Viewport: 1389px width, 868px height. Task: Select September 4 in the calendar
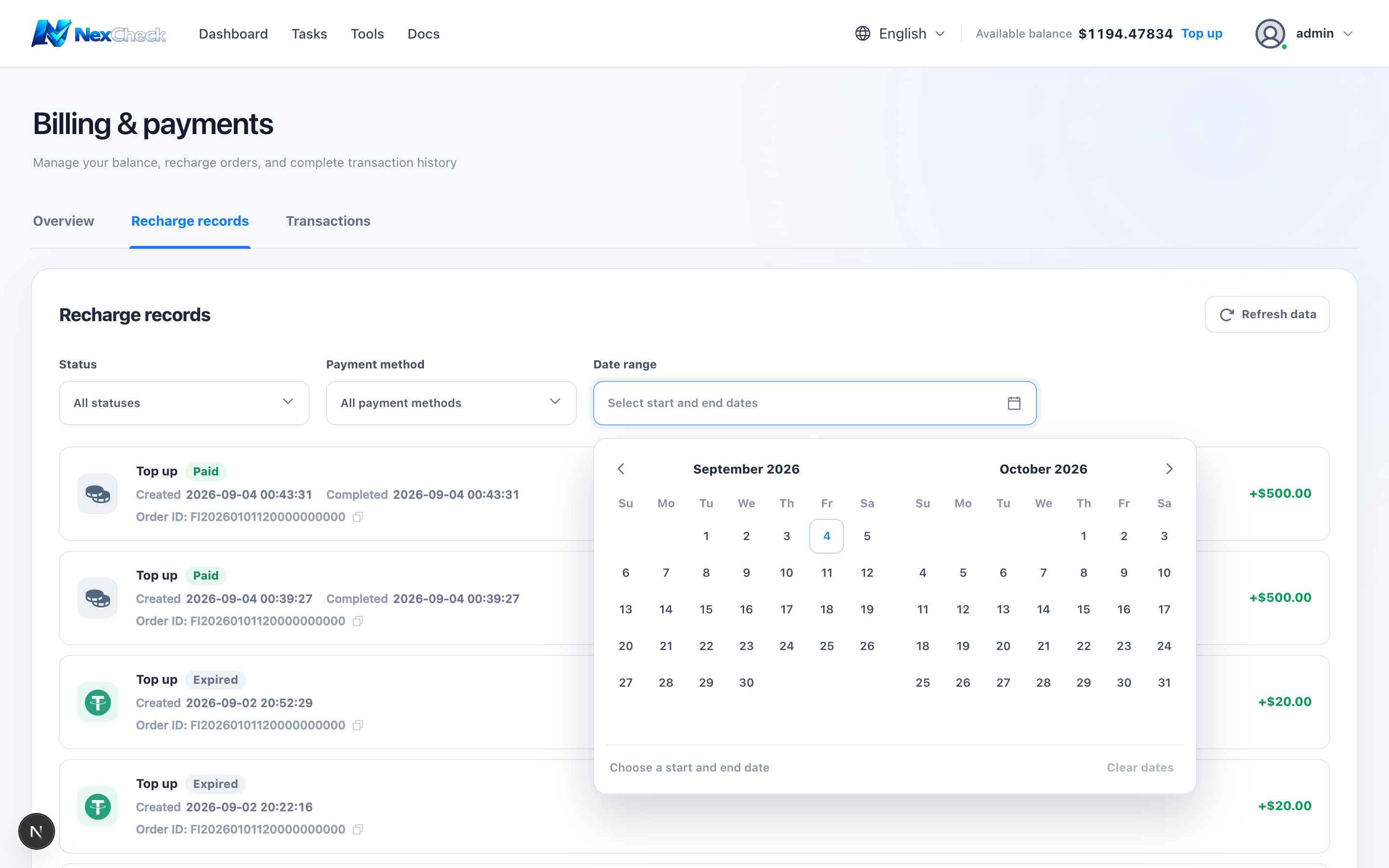coord(827,536)
